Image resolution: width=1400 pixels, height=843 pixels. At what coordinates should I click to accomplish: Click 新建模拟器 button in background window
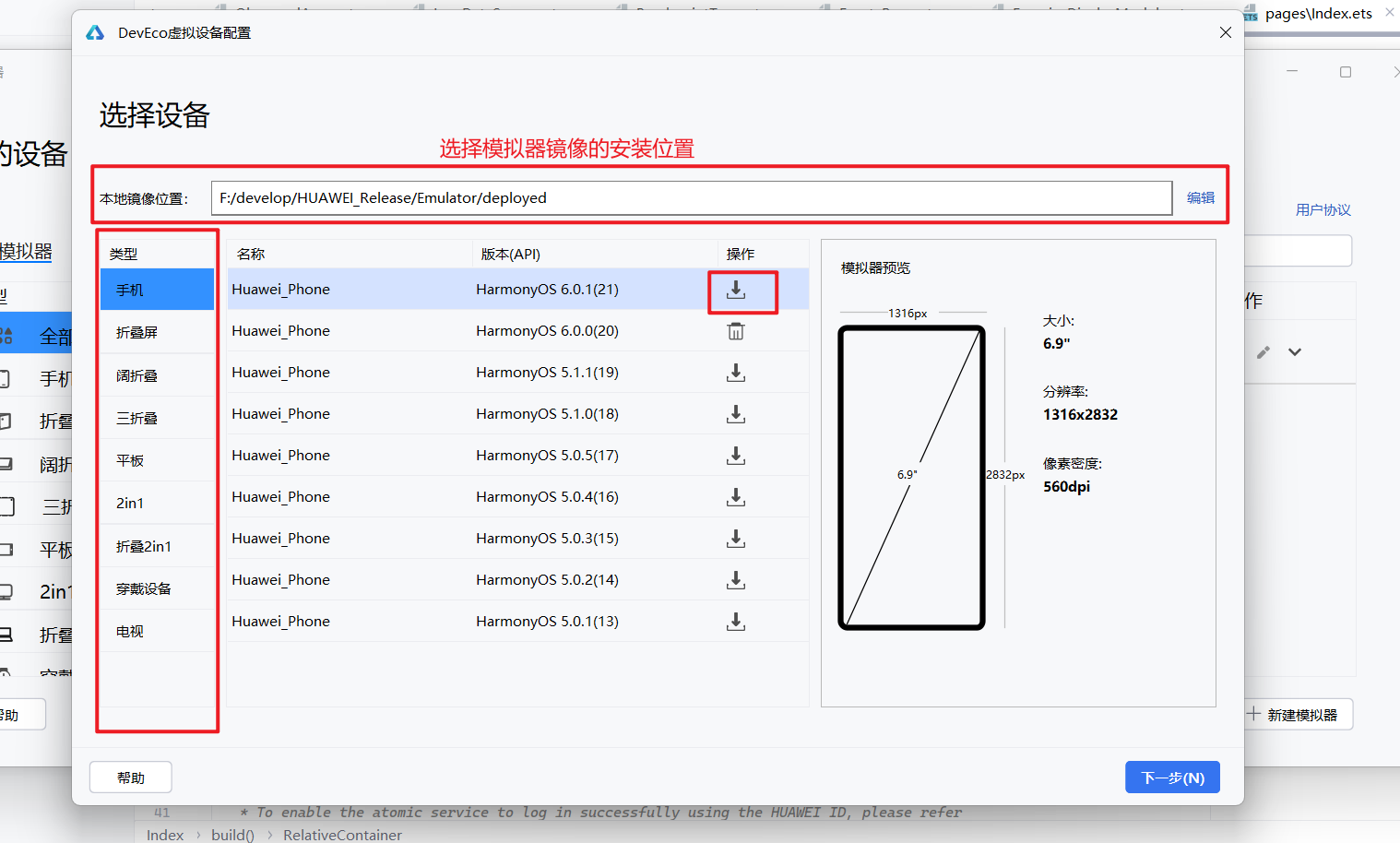pos(1298,715)
